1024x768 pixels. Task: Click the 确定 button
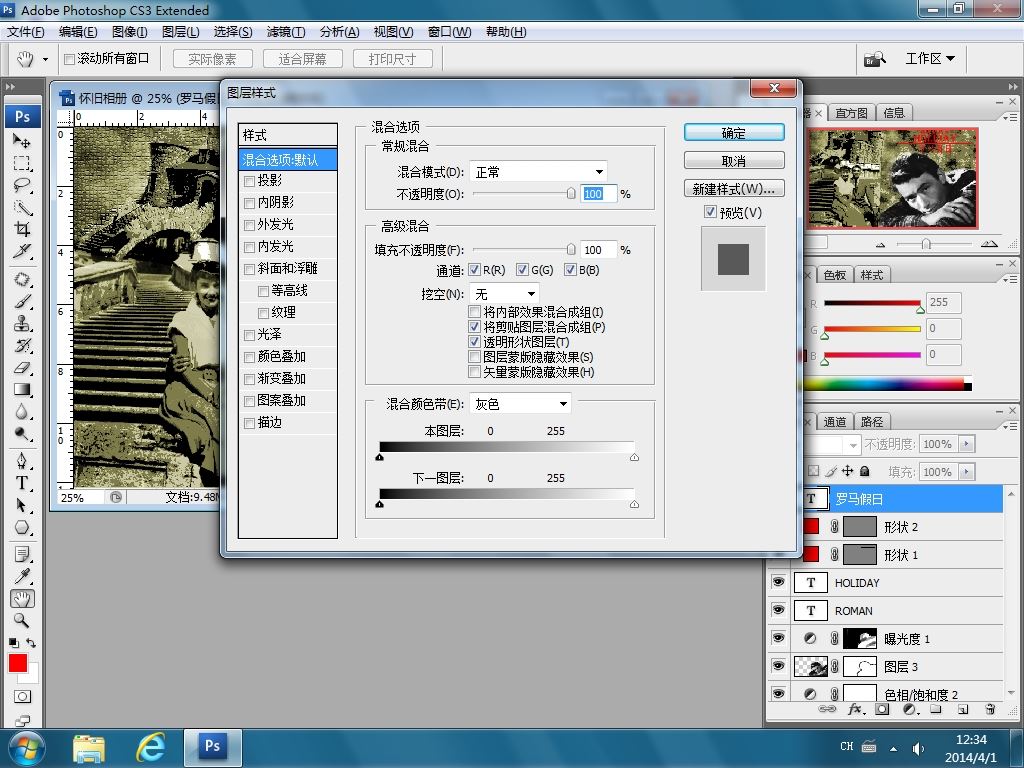coord(734,133)
